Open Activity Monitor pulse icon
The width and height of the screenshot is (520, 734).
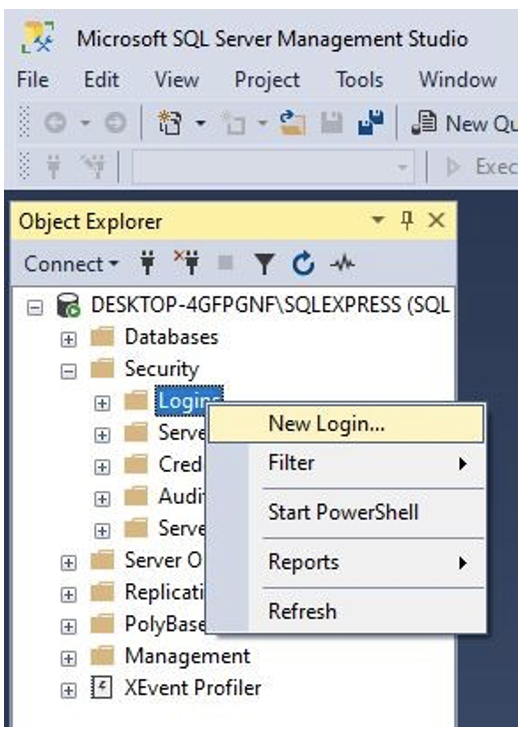343,264
